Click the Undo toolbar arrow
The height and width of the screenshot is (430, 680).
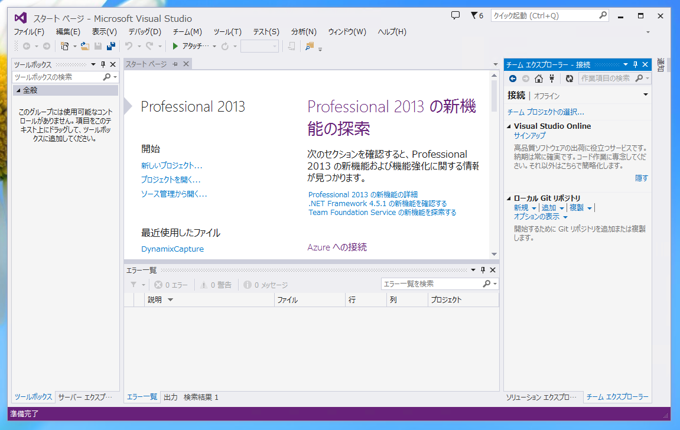[x=129, y=46]
